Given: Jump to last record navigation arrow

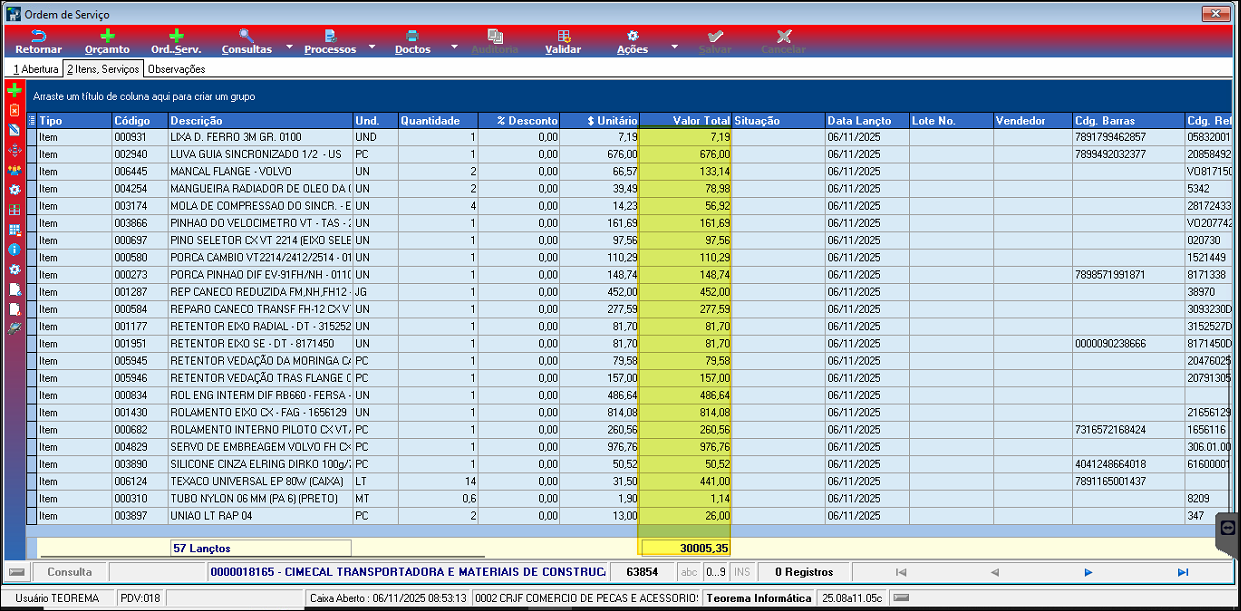Looking at the screenshot, I should [1183, 572].
